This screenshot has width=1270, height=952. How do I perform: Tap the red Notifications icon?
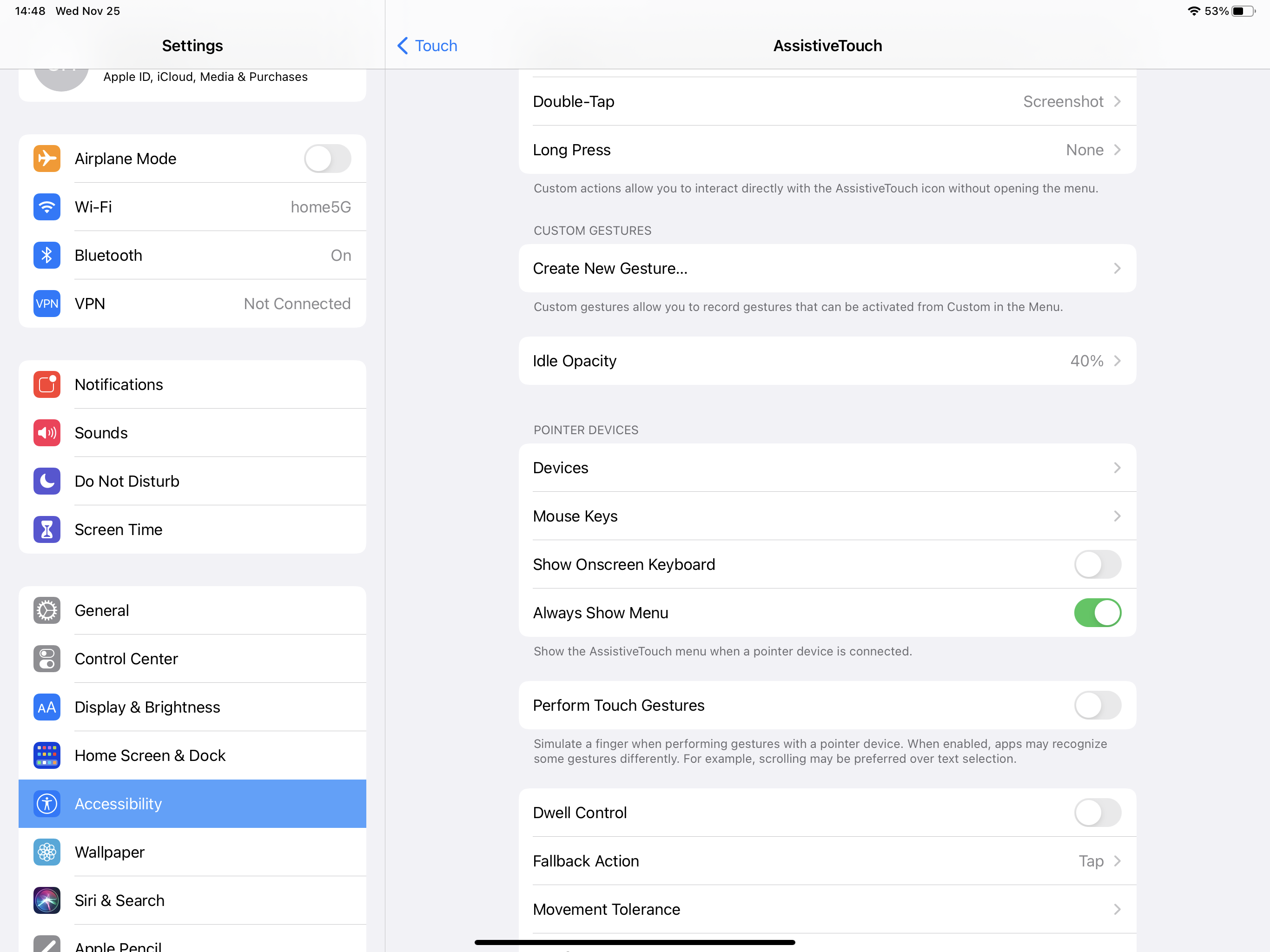[x=46, y=384]
